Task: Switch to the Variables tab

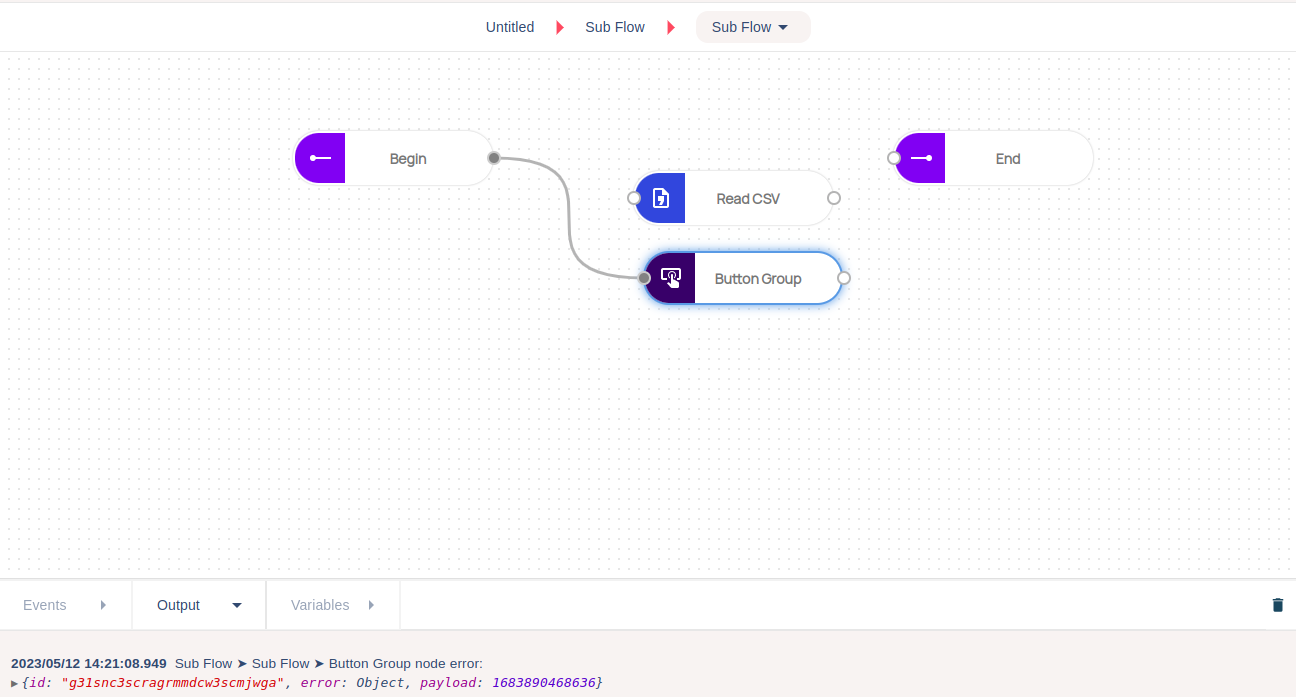Action: click(320, 605)
